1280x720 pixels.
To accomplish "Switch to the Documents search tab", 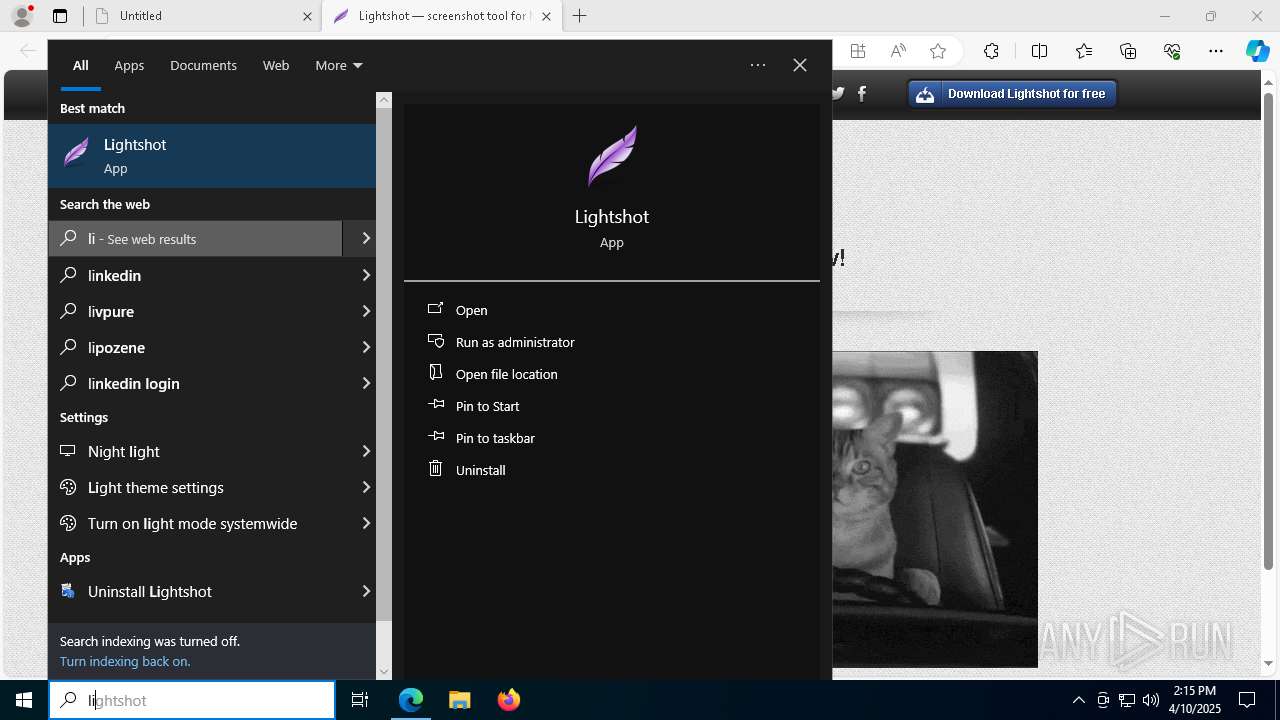I will pos(203,65).
